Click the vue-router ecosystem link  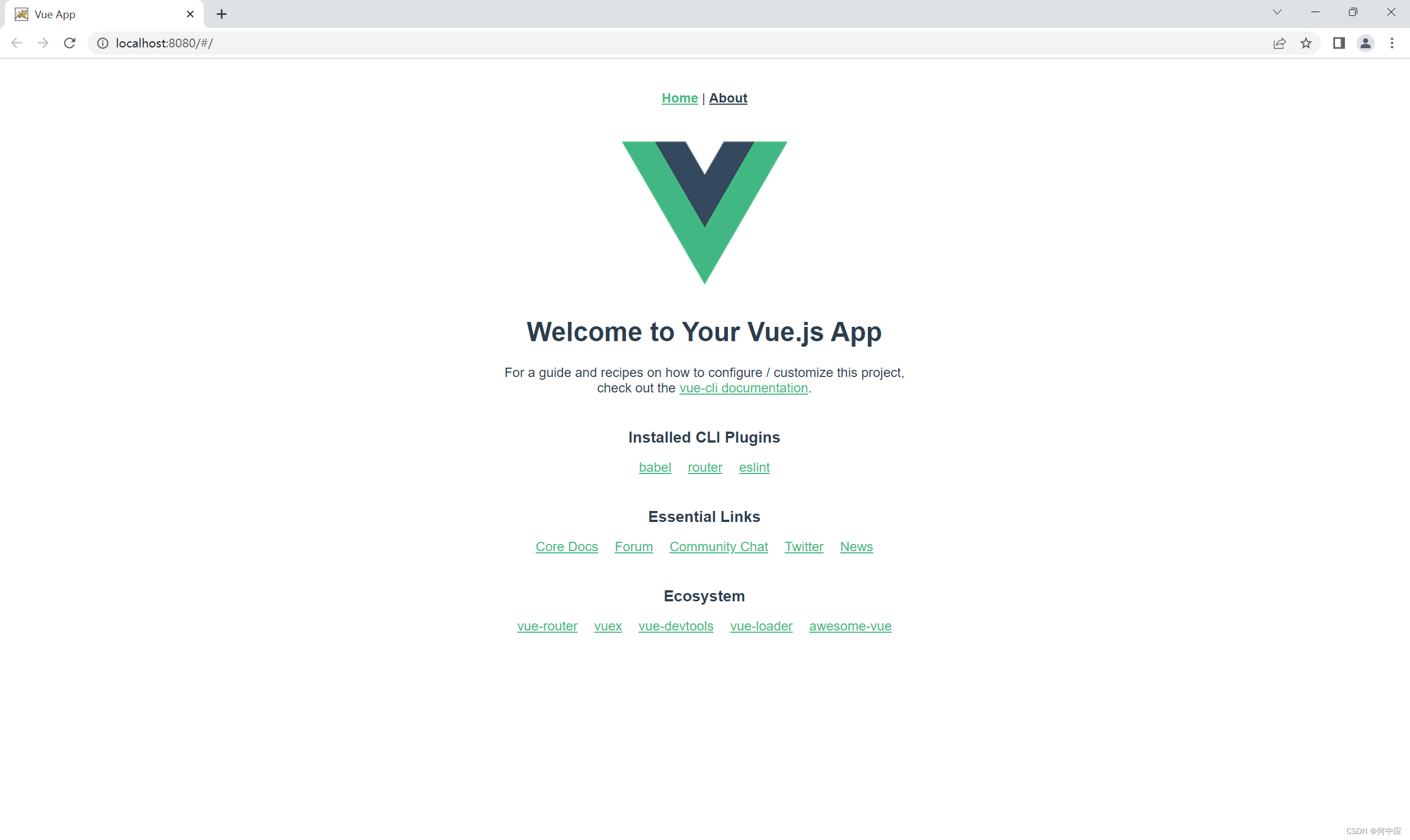coord(547,626)
